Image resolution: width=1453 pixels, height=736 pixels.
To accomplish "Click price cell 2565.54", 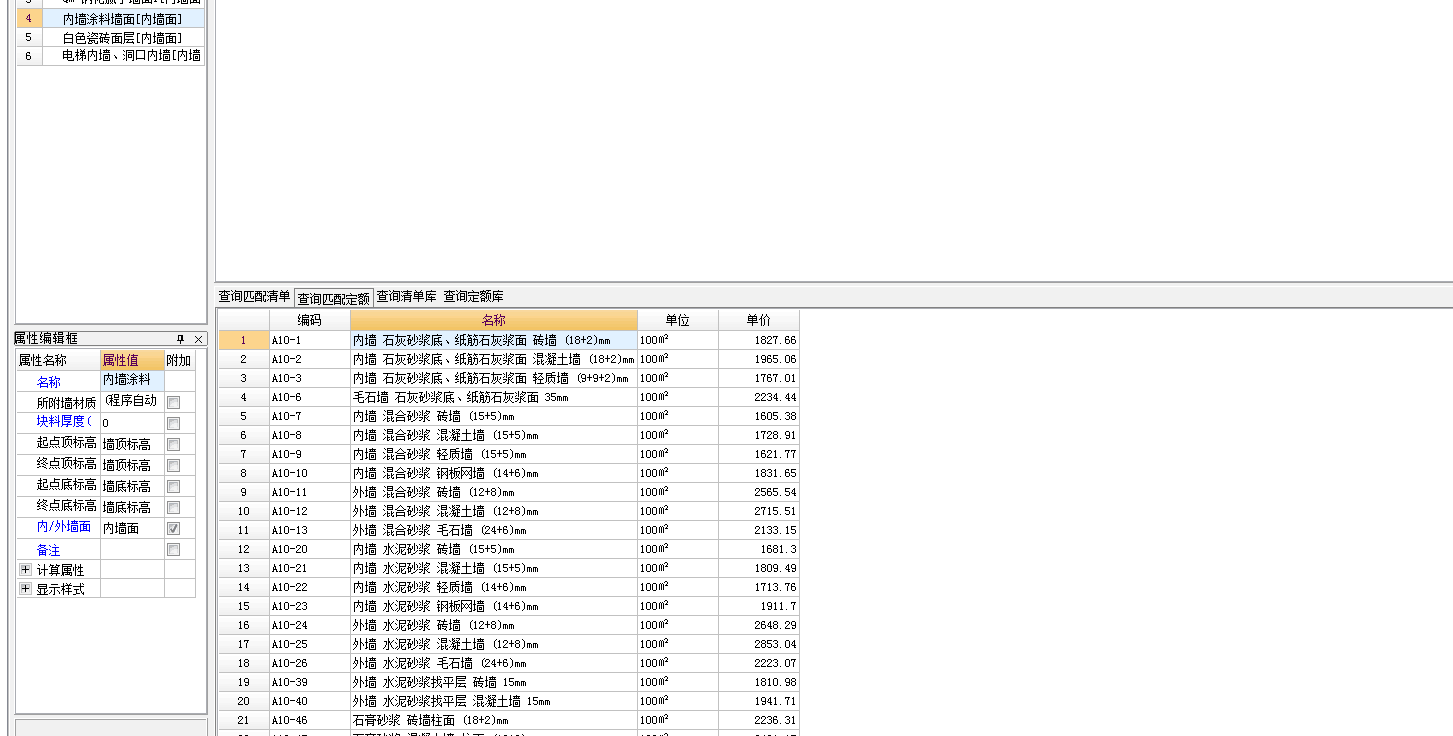I will (x=759, y=492).
